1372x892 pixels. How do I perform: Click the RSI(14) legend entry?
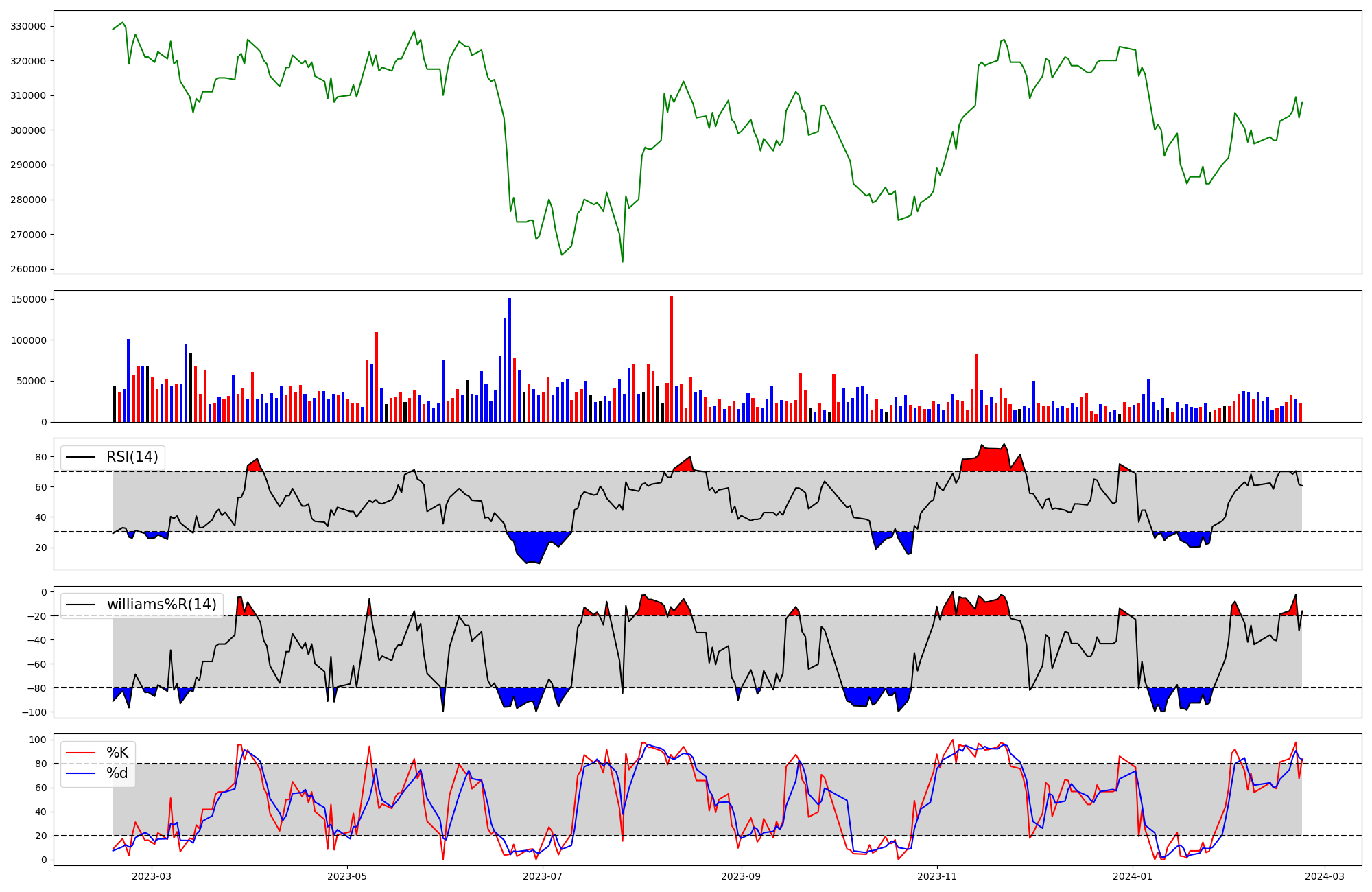[132, 457]
